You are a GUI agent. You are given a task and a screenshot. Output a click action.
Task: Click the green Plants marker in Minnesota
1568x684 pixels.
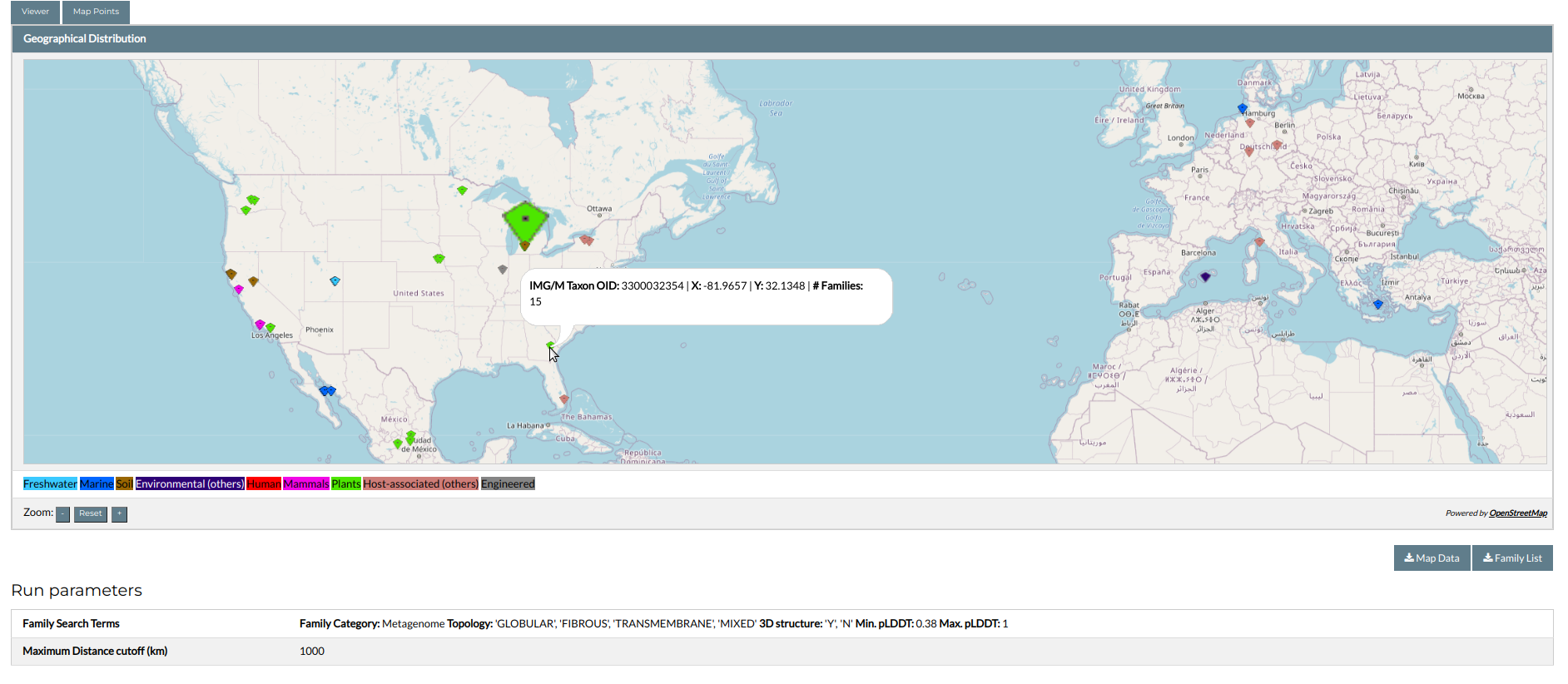click(462, 191)
